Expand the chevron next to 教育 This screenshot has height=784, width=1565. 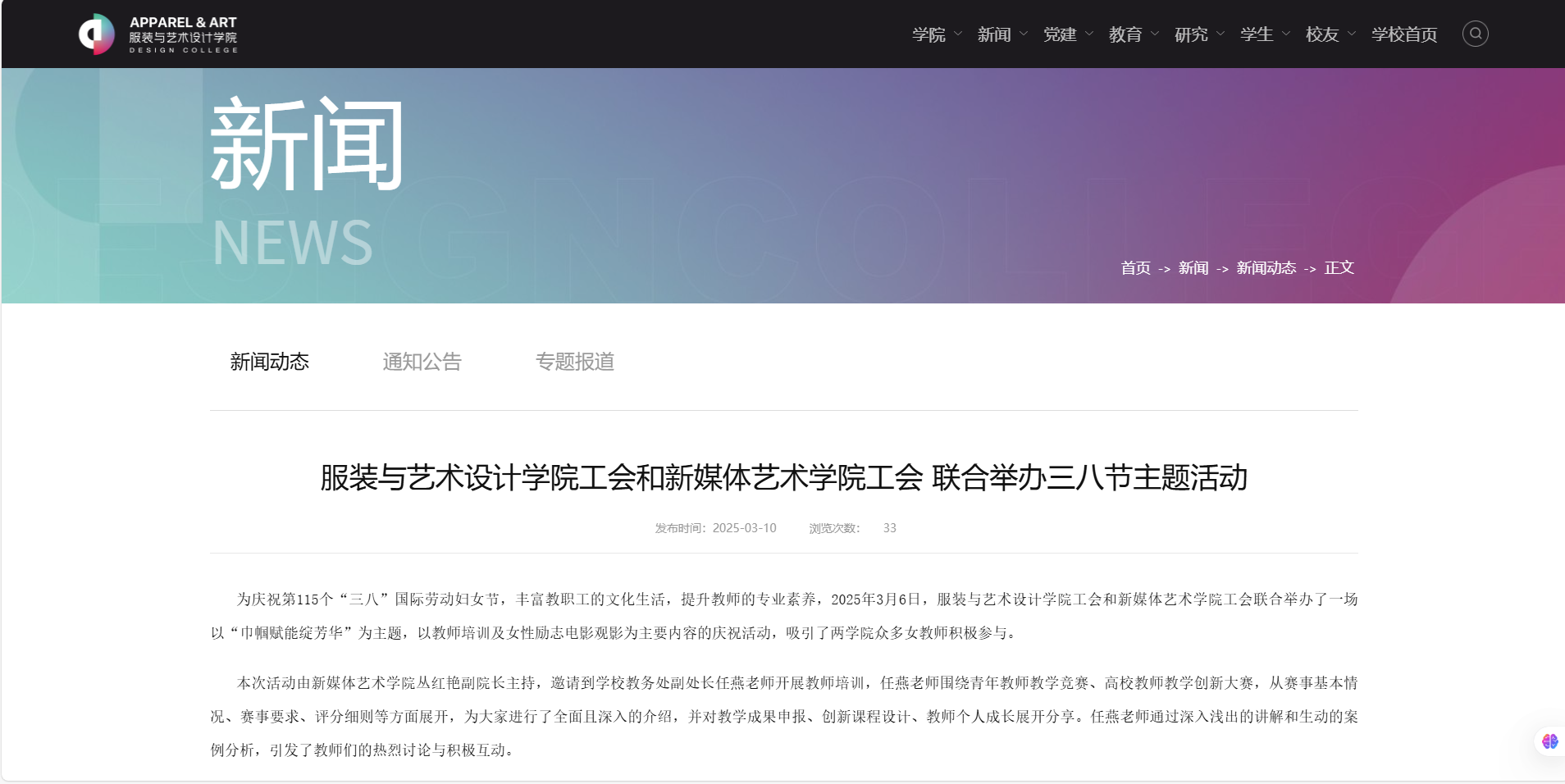[x=1155, y=34]
